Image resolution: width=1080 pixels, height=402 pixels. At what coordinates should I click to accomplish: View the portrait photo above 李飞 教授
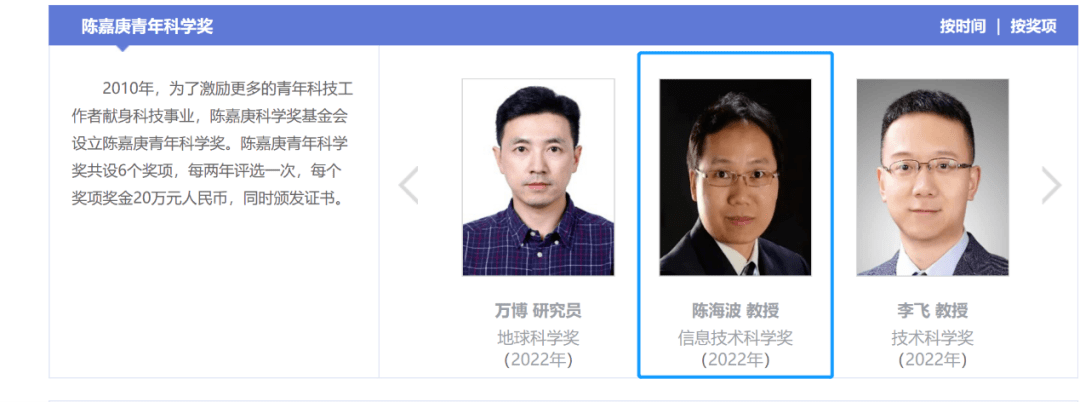pyautogui.click(x=933, y=177)
